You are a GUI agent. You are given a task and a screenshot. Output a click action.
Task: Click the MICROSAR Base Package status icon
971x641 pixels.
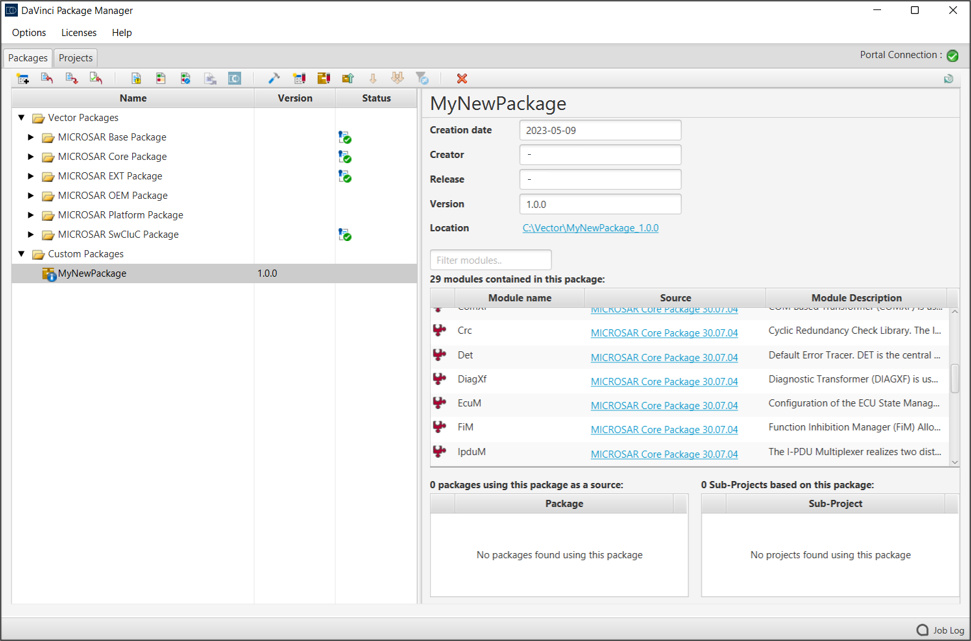[345, 137]
